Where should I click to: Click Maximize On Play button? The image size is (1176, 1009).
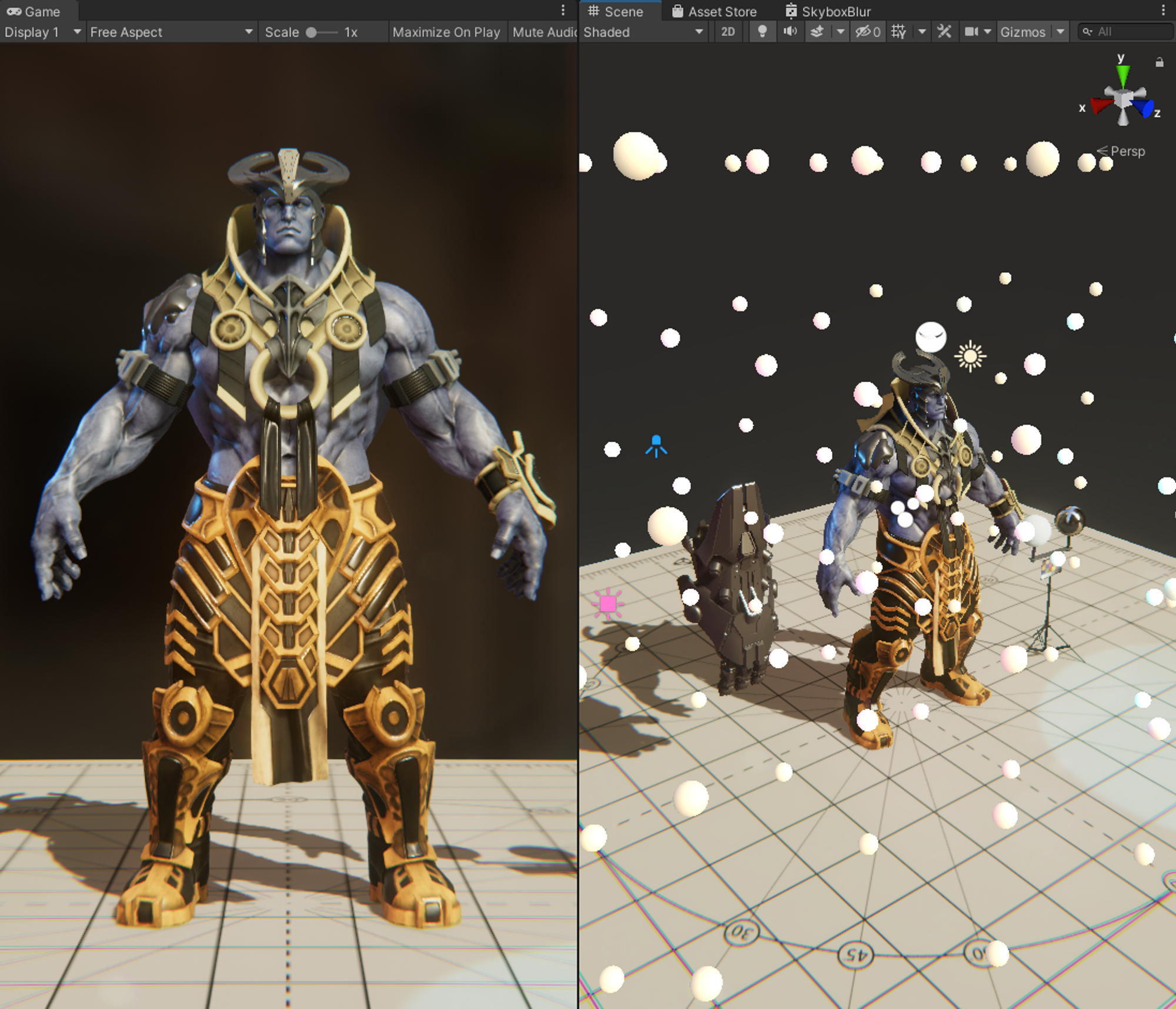tap(446, 32)
